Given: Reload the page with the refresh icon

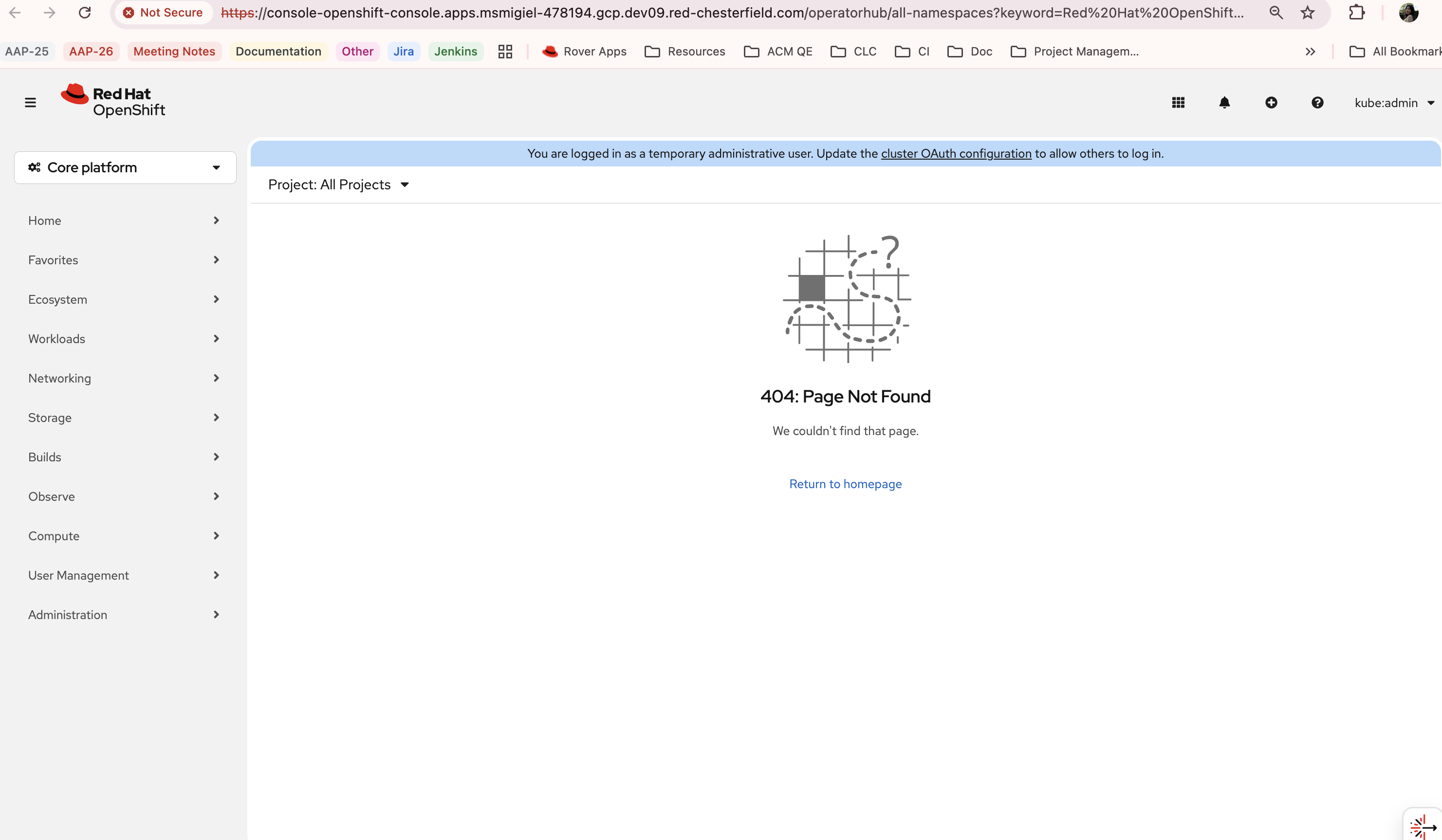Looking at the screenshot, I should [x=85, y=13].
